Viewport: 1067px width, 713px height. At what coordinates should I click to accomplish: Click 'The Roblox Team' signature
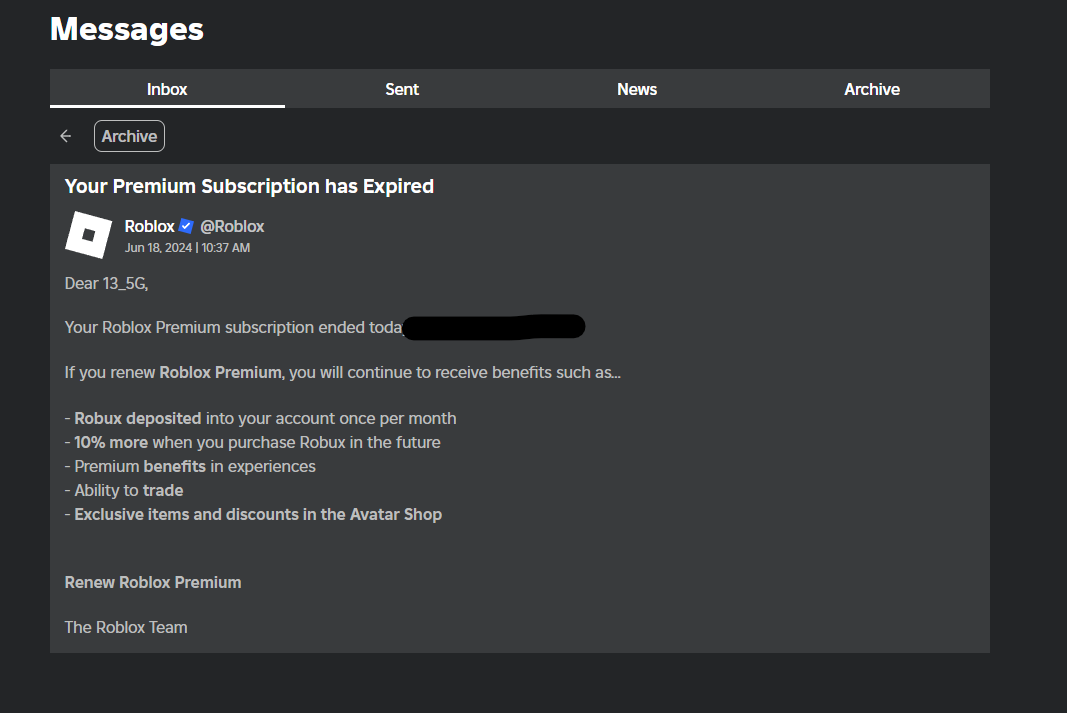(126, 627)
